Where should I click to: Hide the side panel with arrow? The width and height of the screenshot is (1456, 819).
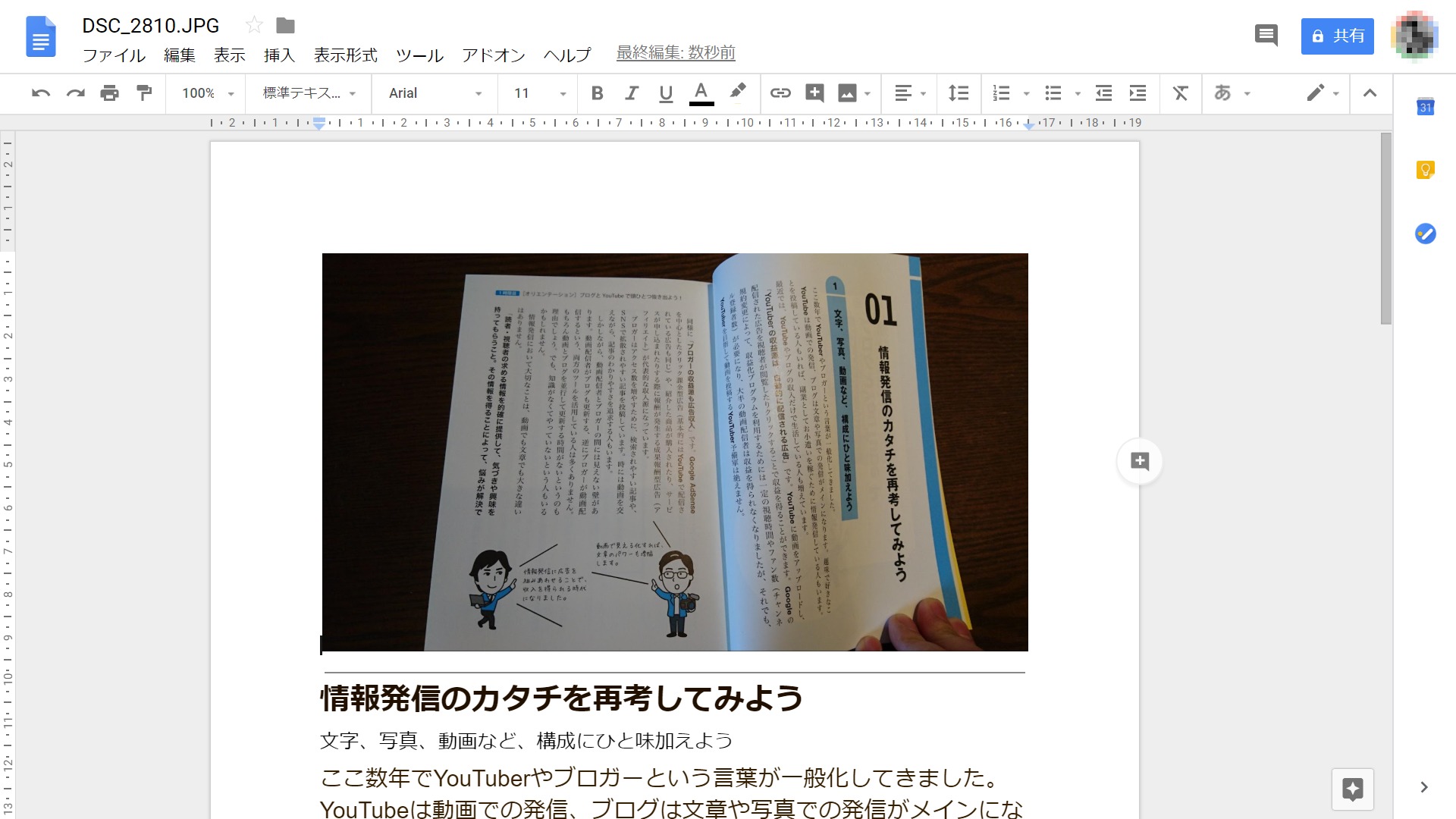[1424, 787]
